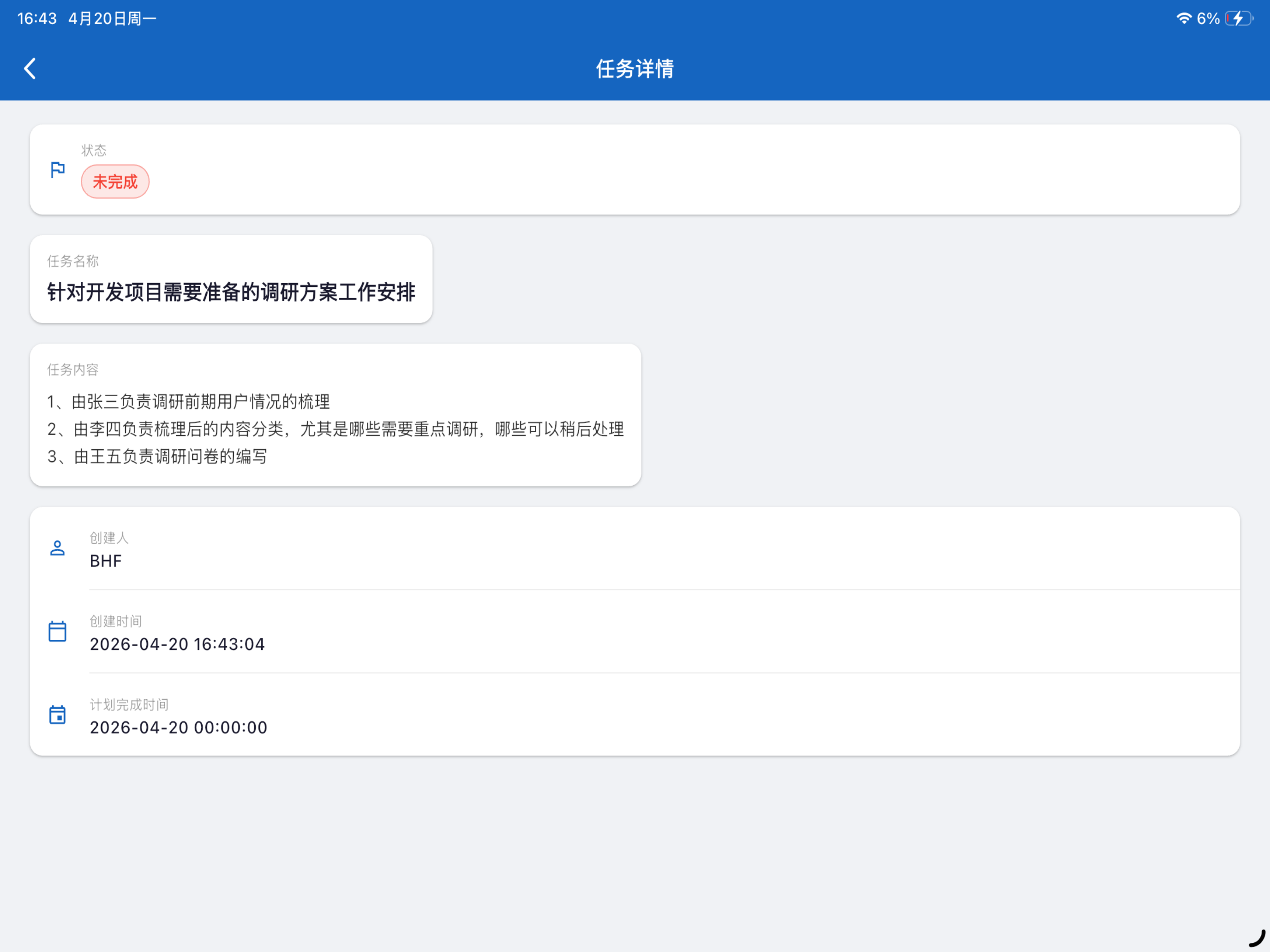Click the 创建人 label

[x=109, y=538]
